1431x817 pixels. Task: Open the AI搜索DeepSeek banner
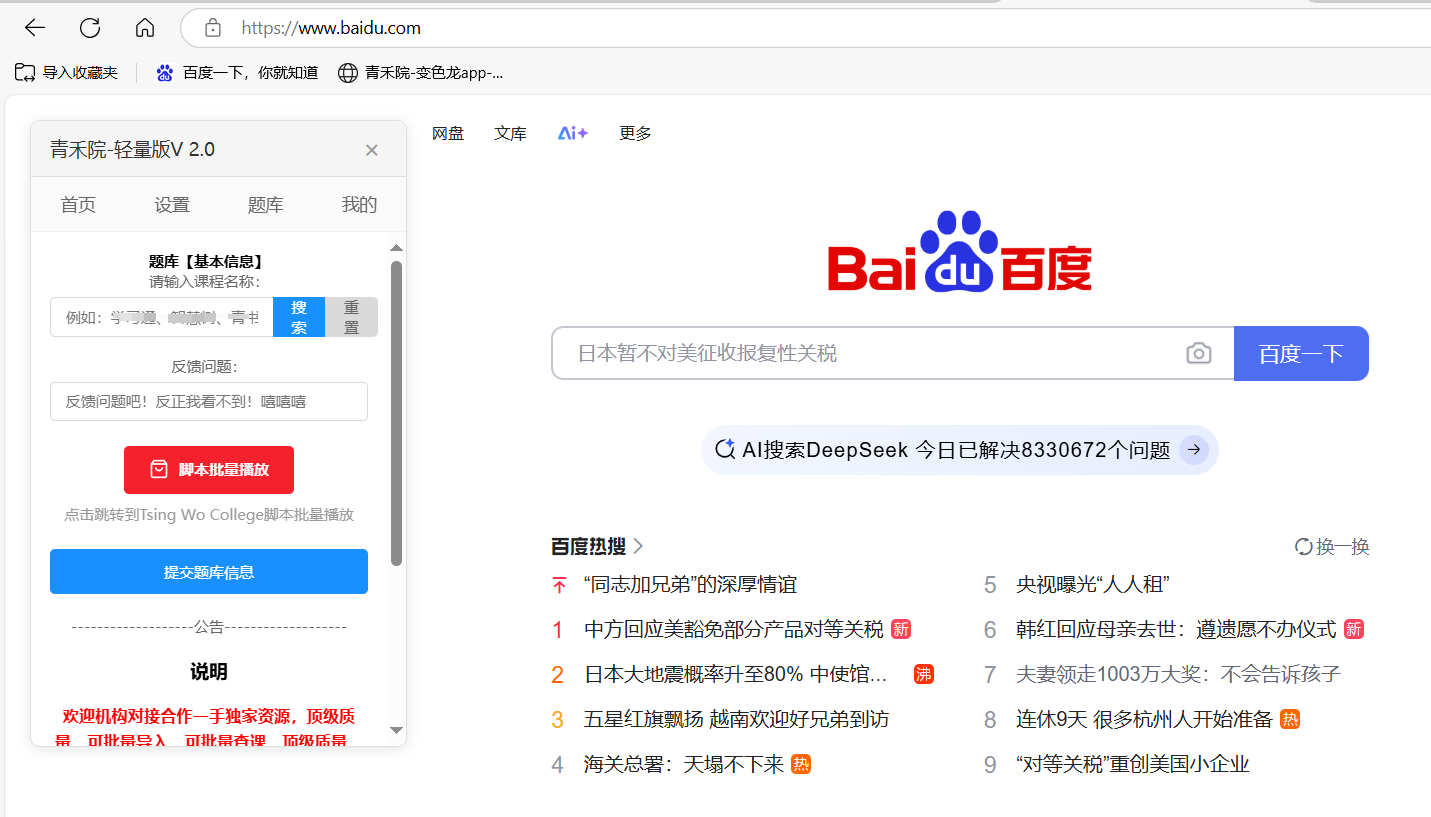click(960, 450)
